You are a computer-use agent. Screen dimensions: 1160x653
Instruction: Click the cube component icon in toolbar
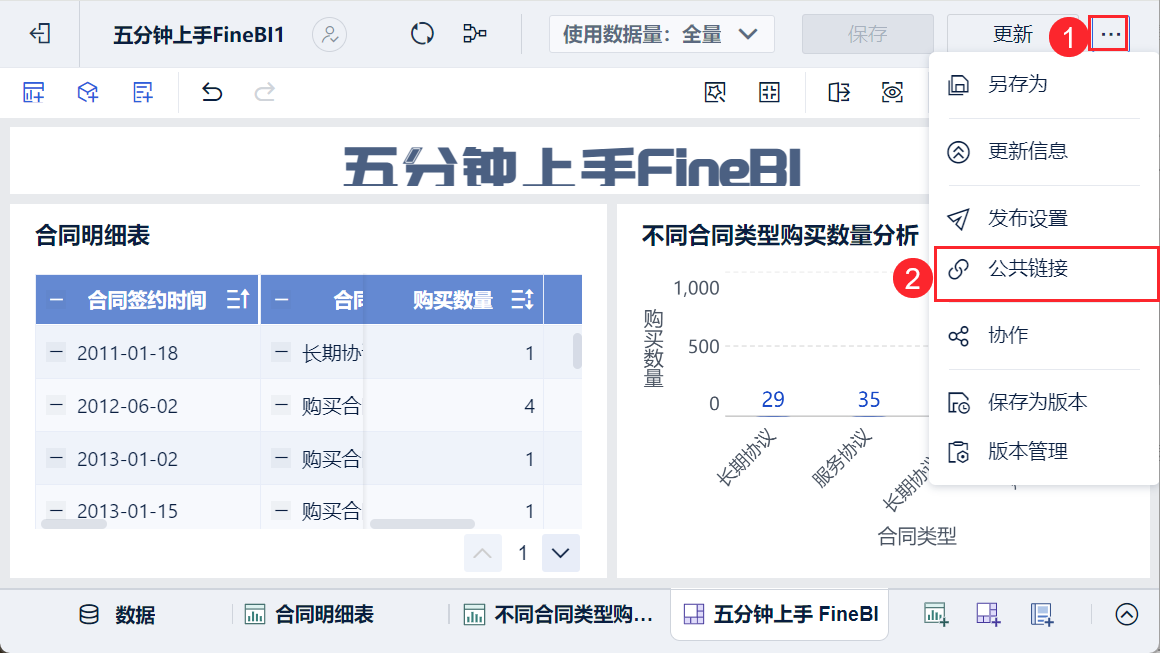point(87,92)
